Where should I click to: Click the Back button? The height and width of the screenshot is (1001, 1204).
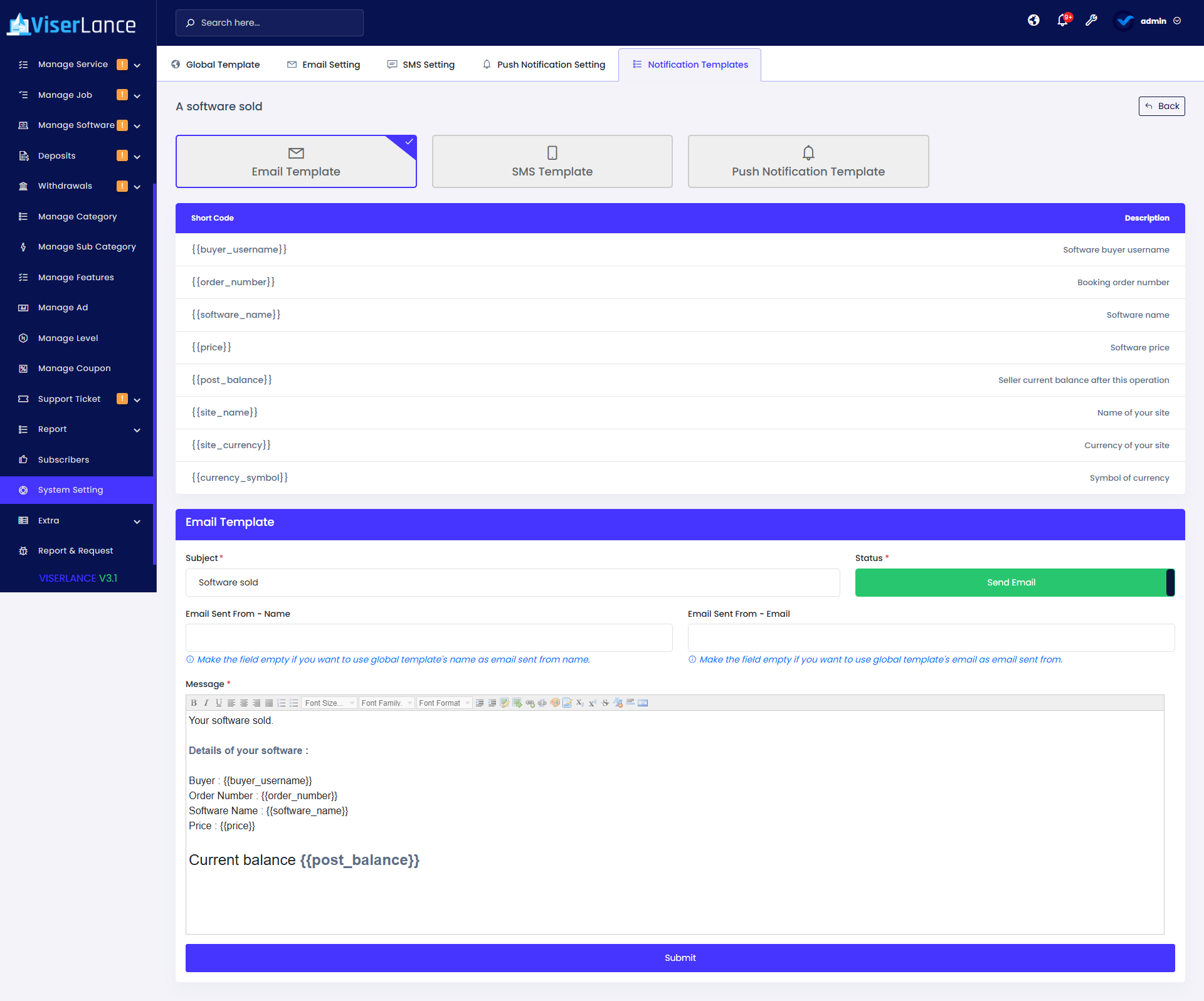pyautogui.click(x=1161, y=106)
